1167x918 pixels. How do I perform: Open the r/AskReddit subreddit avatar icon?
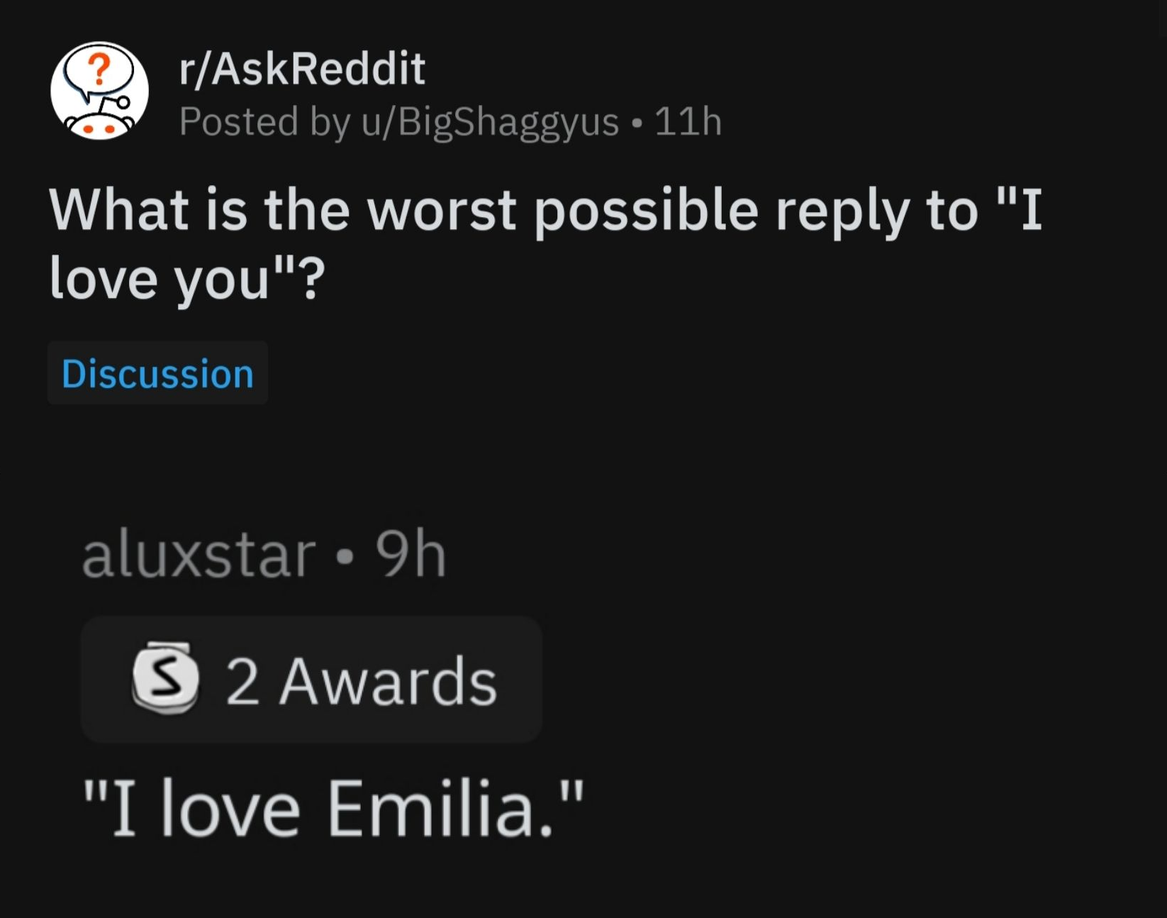tap(100, 90)
